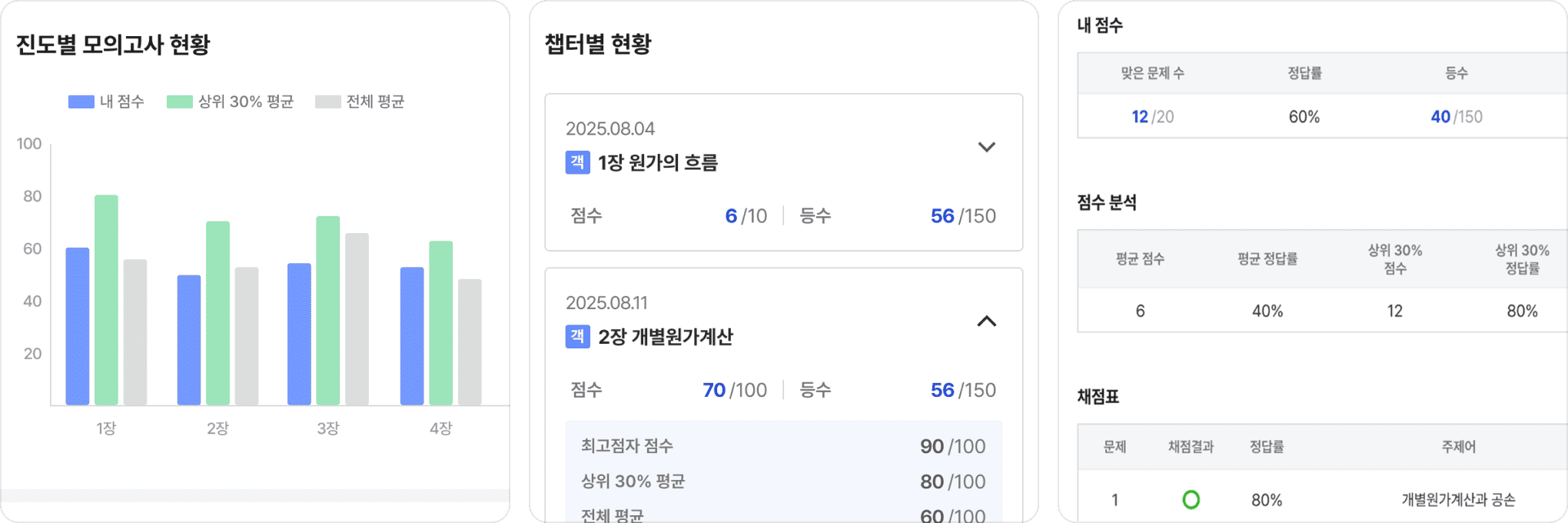Click the 객 badge beside 2장 개별원가계산
Image resolution: width=1568 pixels, height=523 pixels.
(577, 336)
